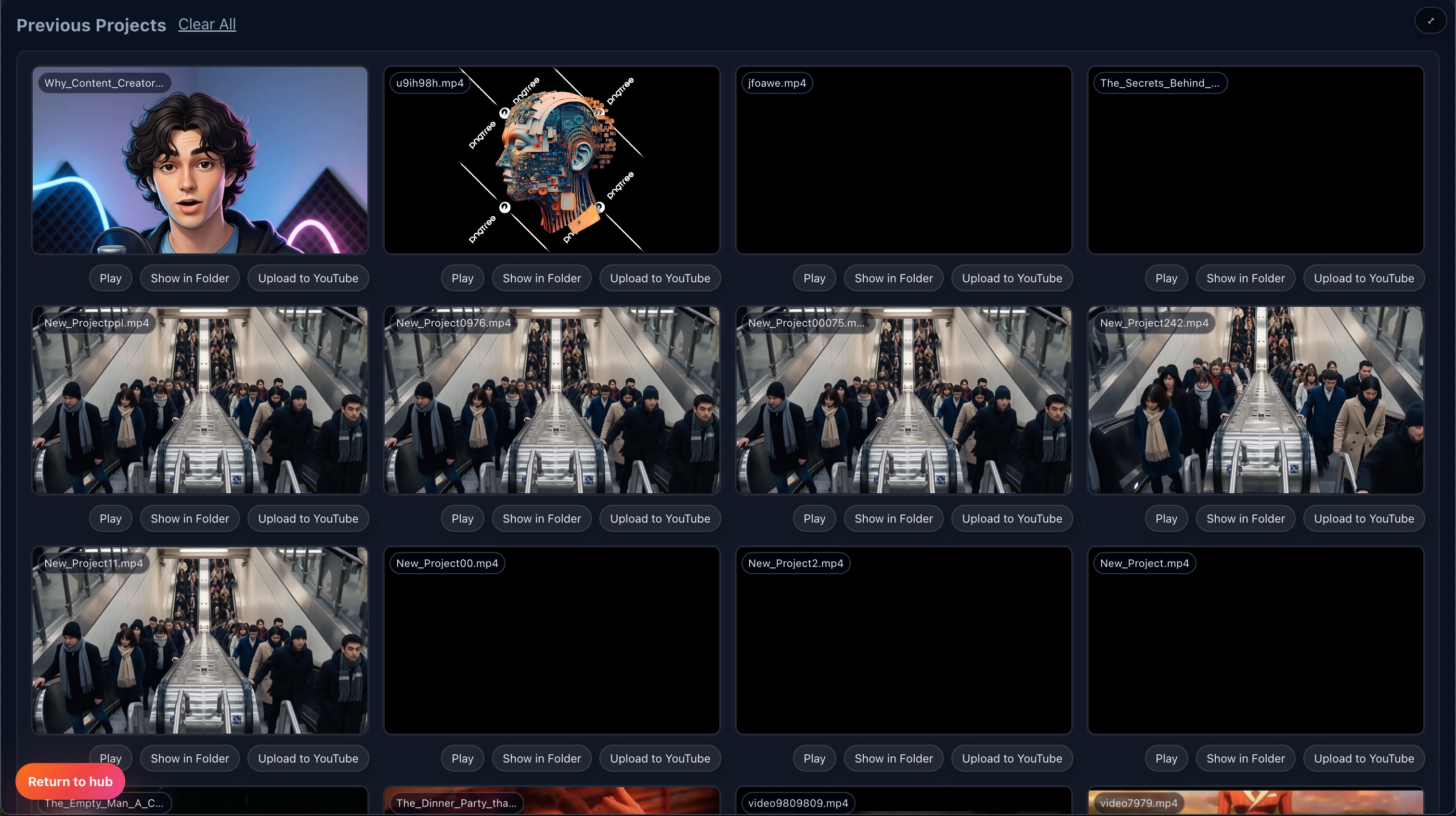Image resolution: width=1456 pixels, height=816 pixels.
Task: Click the expand window icon top right
Action: tap(1430, 20)
